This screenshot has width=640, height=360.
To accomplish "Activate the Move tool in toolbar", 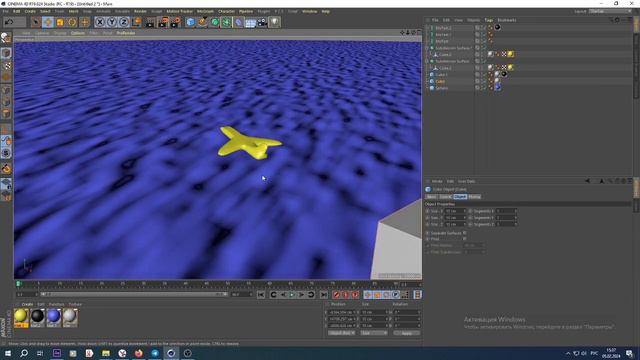I will tap(48, 22).
